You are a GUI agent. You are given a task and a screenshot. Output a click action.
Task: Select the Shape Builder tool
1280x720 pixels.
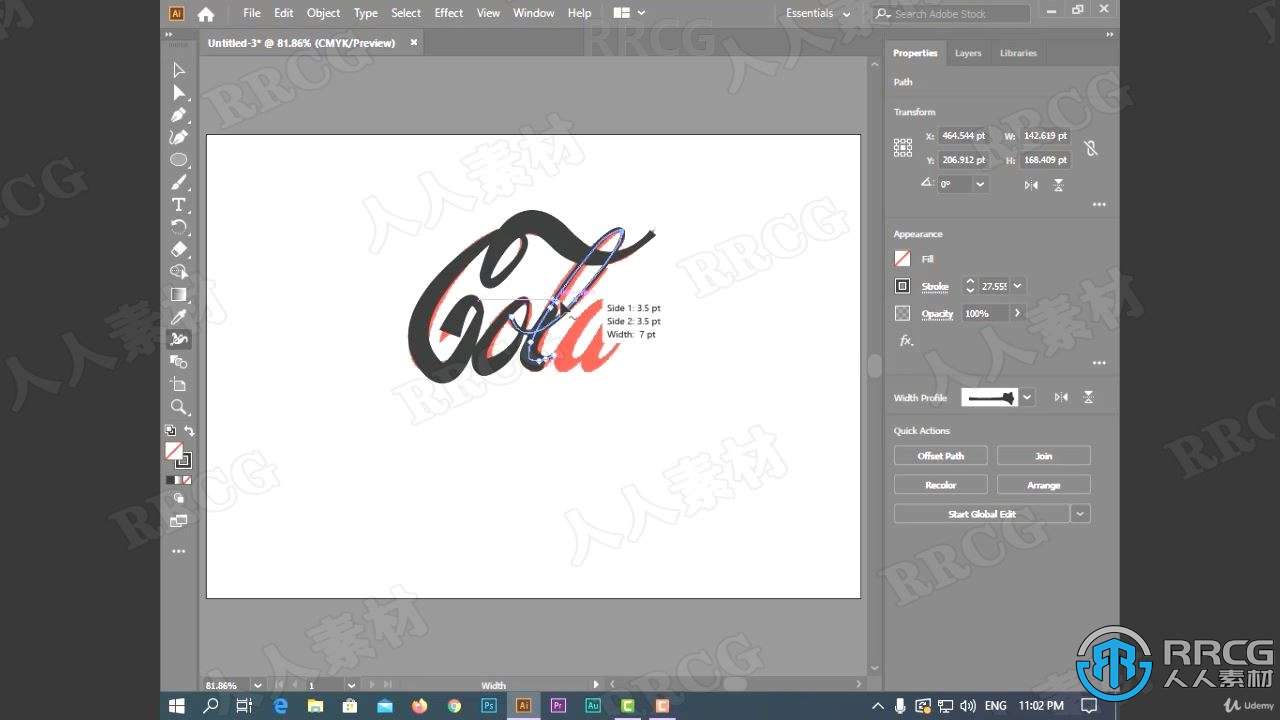click(179, 272)
